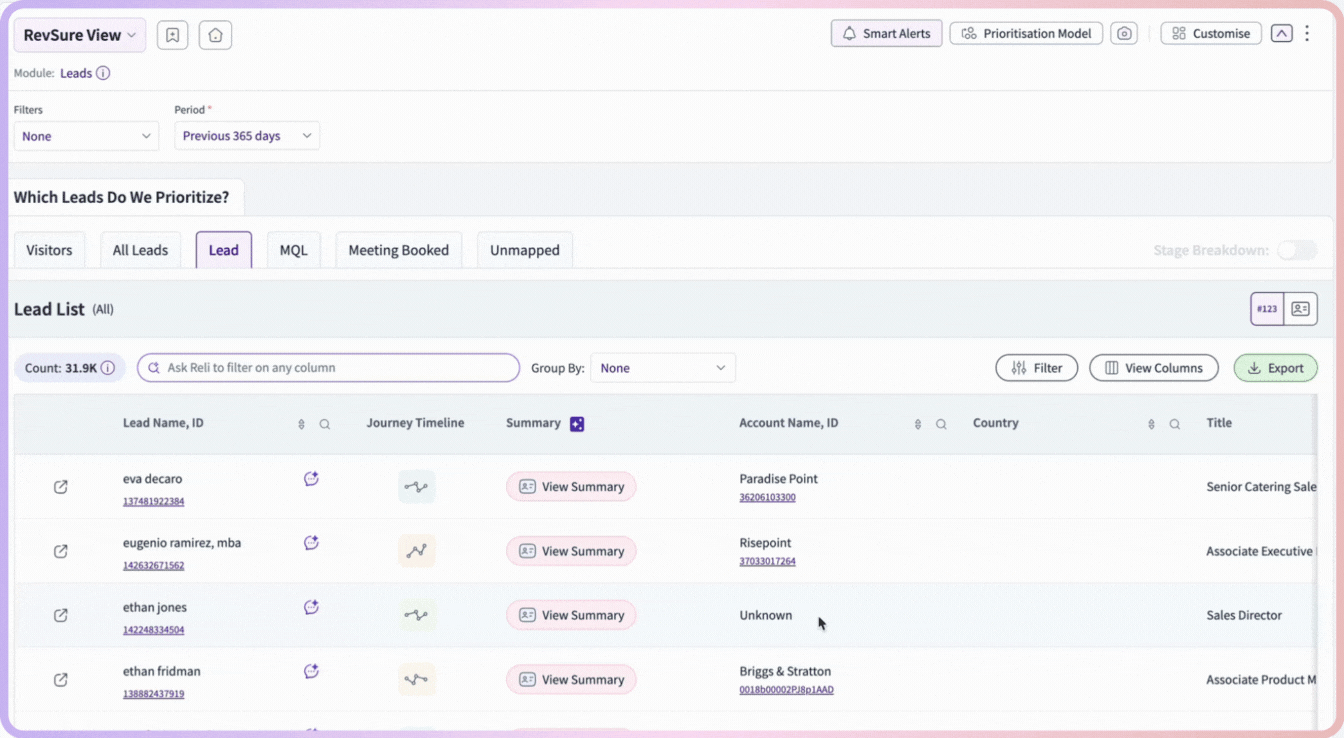Open the Meeting Booked tab
The height and width of the screenshot is (738, 1344).
point(399,250)
